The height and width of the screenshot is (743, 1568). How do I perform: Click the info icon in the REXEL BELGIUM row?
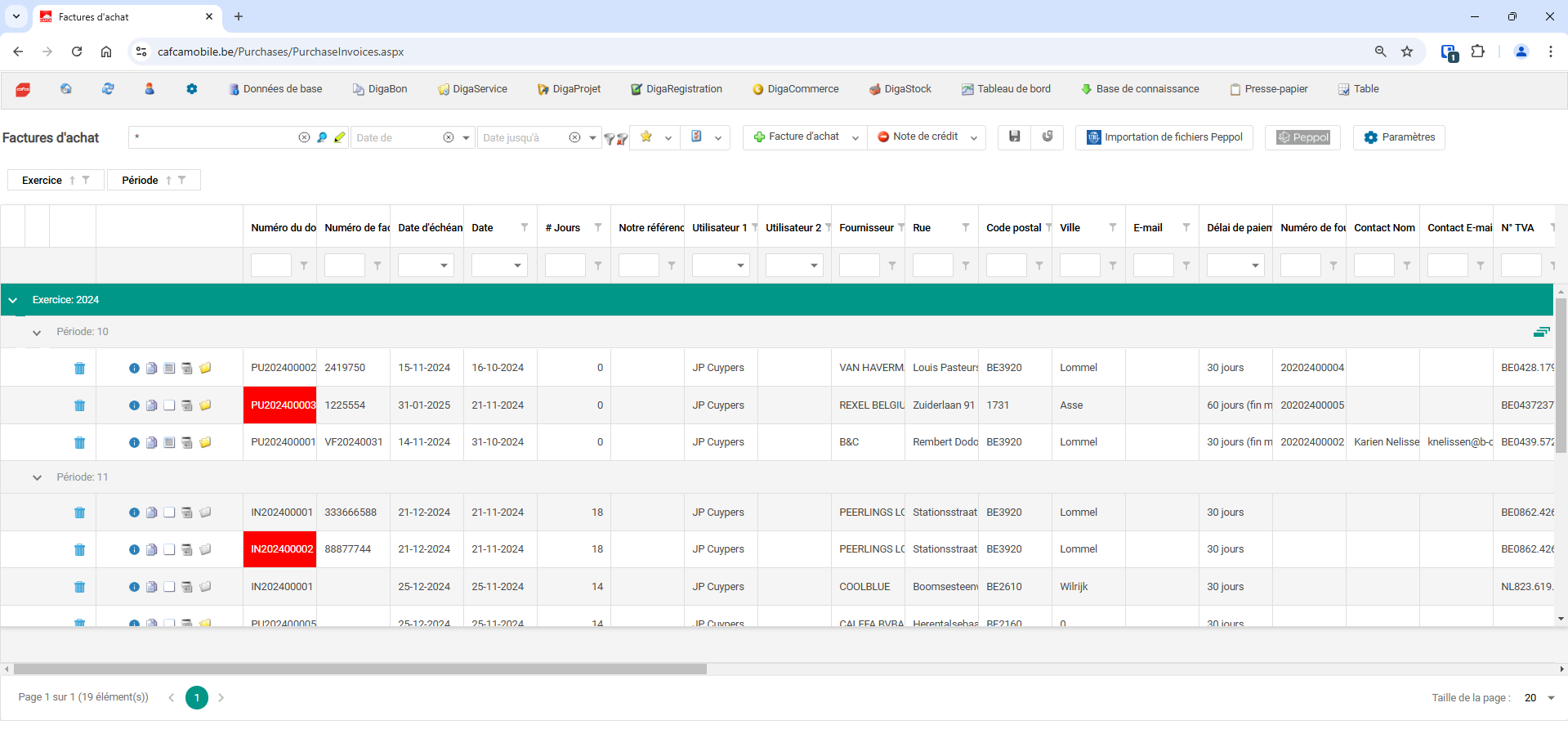pyautogui.click(x=134, y=405)
